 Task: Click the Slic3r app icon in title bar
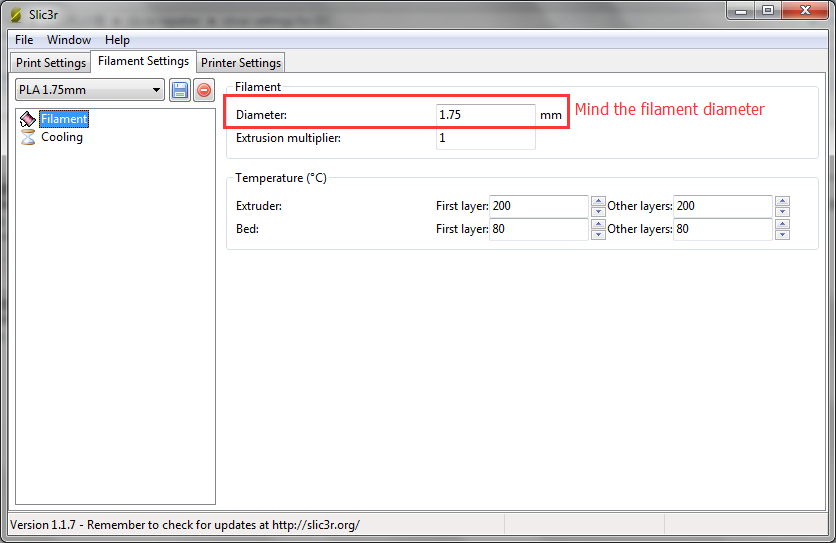click(x=17, y=14)
